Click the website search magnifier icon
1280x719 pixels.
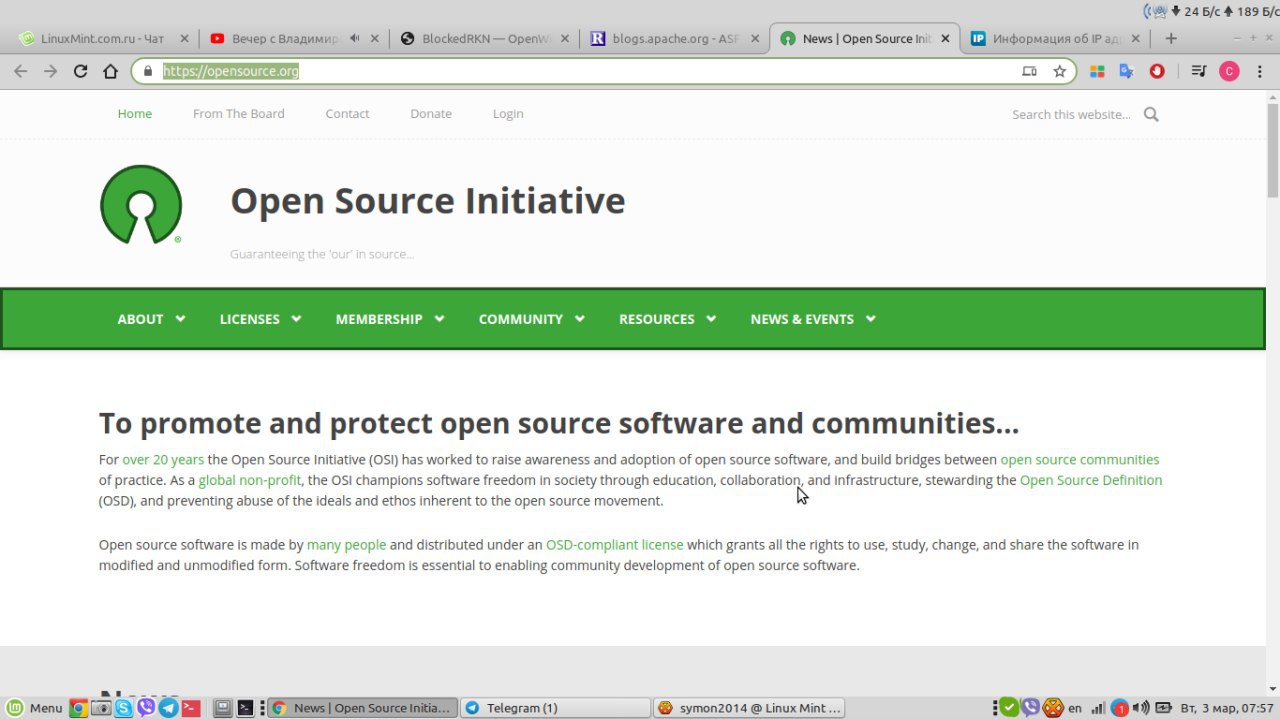(1151, 114)
